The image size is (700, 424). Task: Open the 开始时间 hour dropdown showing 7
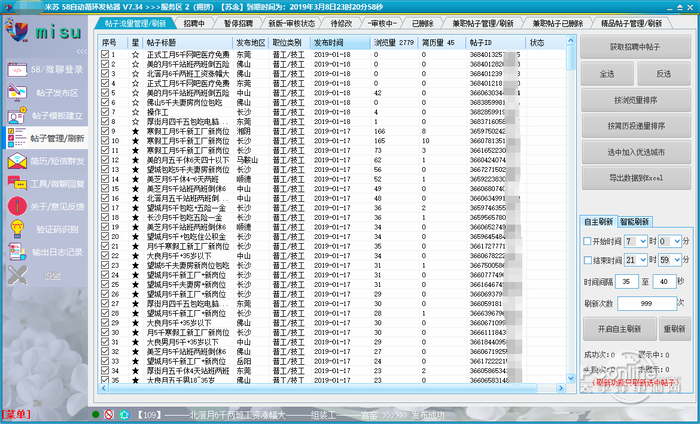coord(636,241)
